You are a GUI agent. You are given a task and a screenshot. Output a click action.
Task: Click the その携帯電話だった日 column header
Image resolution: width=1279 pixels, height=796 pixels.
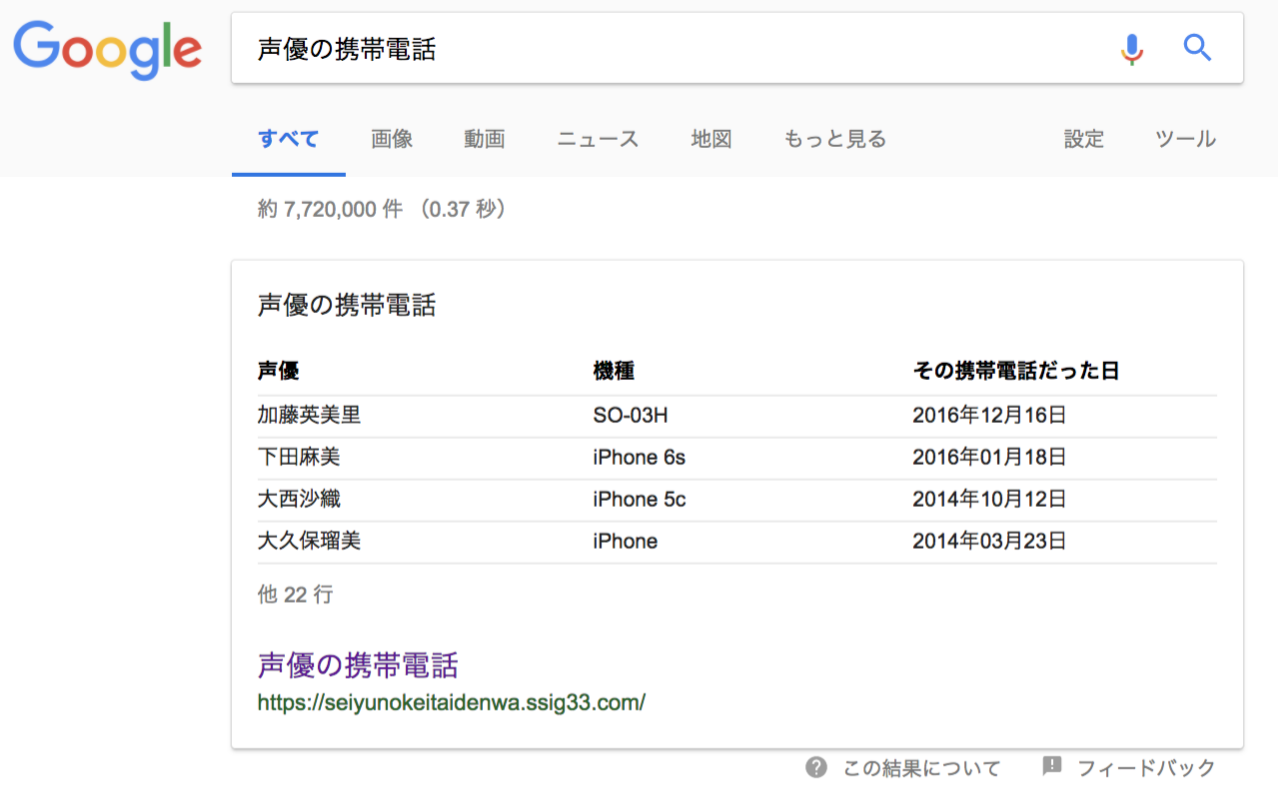pyautogui.click(x=1016, y=371)
